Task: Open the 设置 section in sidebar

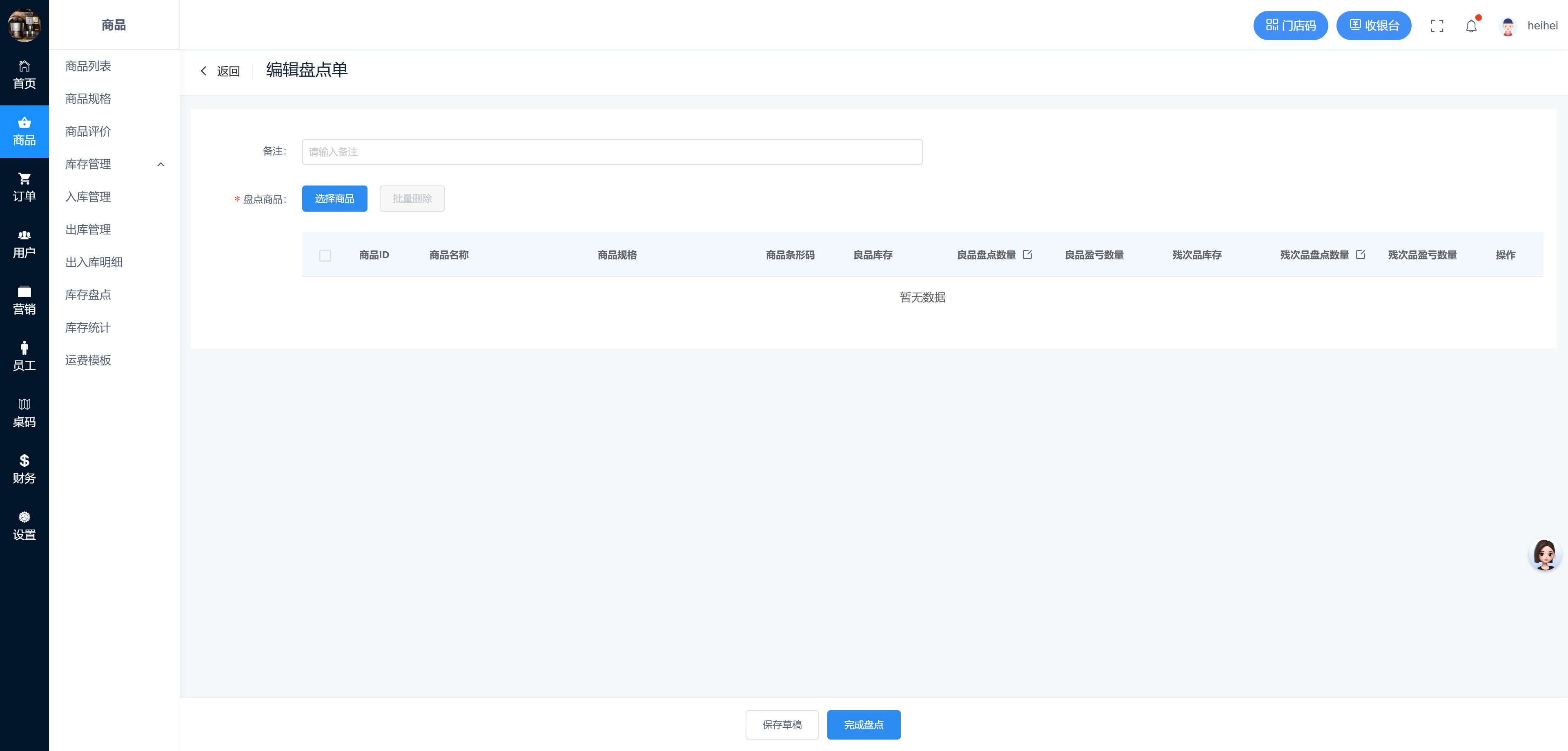Action: [x=24, y=526]
